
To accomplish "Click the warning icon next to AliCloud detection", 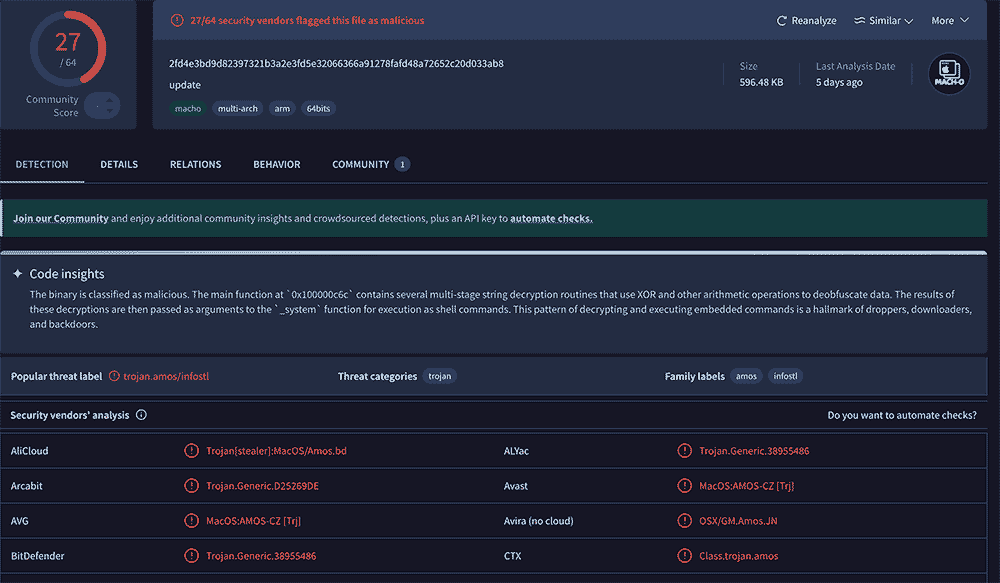I will (191, 451).
